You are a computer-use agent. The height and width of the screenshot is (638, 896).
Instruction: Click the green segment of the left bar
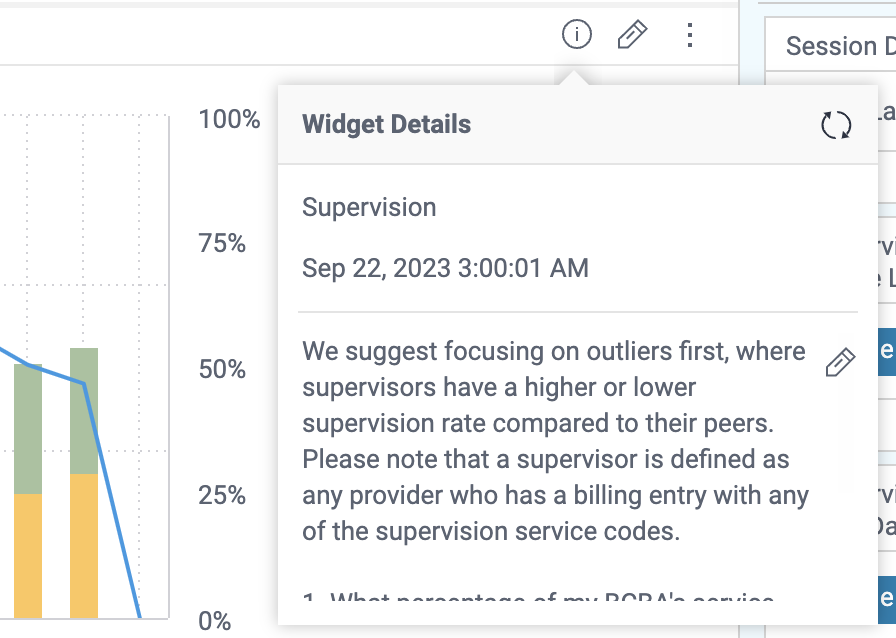28,430
